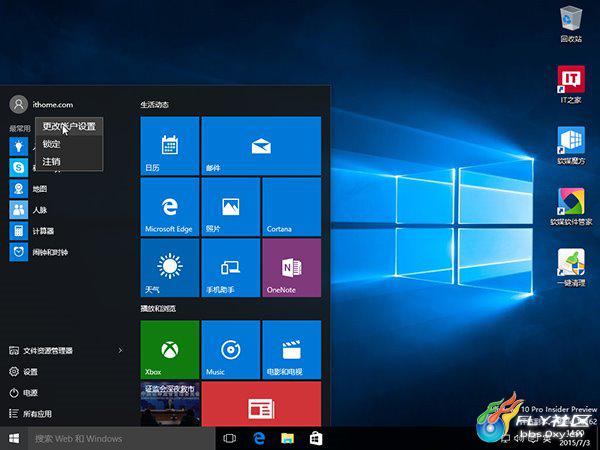The image size is (600, 450).
Task: Open the Xbox tile
Action: click(x=170, y=350)
